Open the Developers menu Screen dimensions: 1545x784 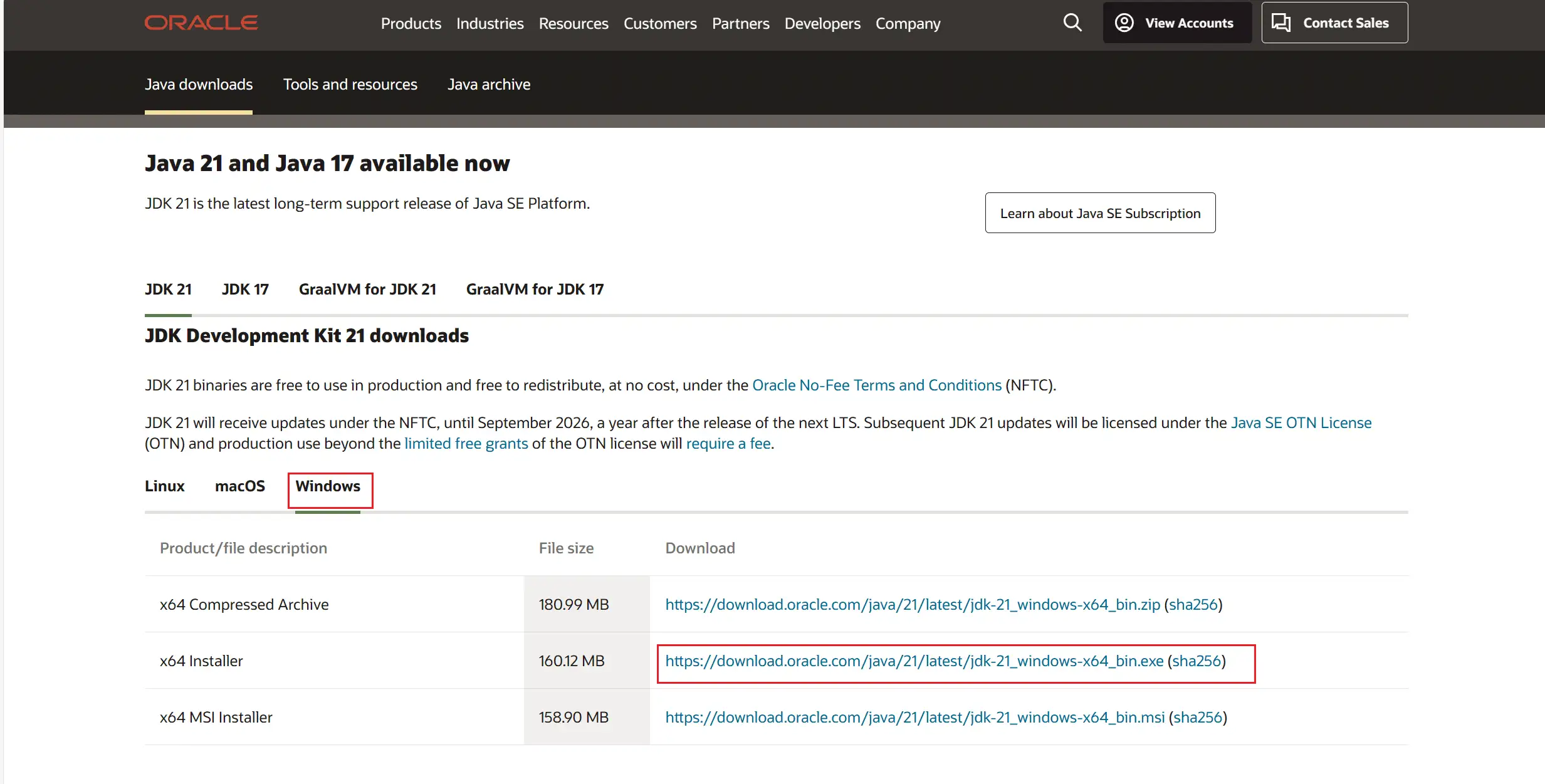click(822, 24)
